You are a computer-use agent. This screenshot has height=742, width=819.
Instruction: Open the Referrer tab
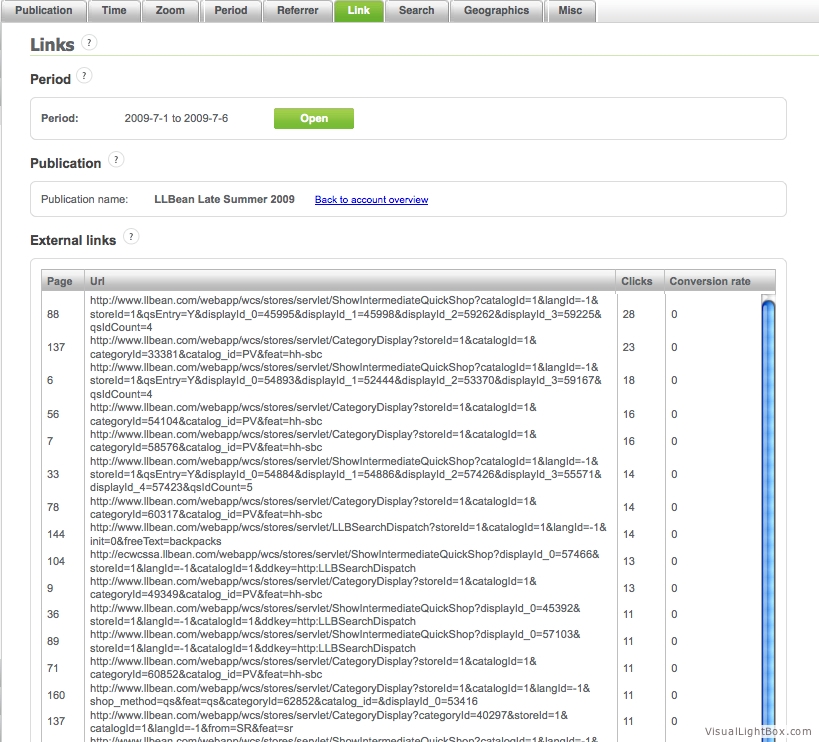pos(298,11)
